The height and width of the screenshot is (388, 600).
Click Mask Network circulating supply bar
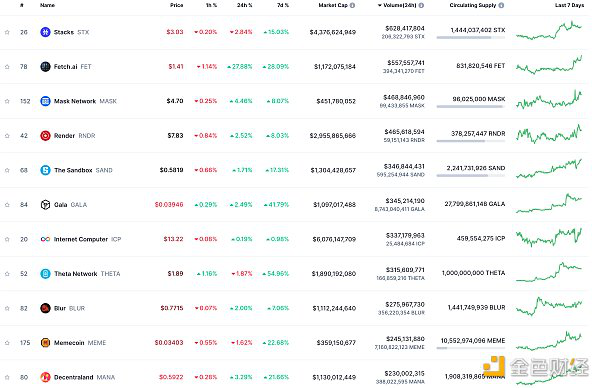pyautogui.click(x=471, y=106)
